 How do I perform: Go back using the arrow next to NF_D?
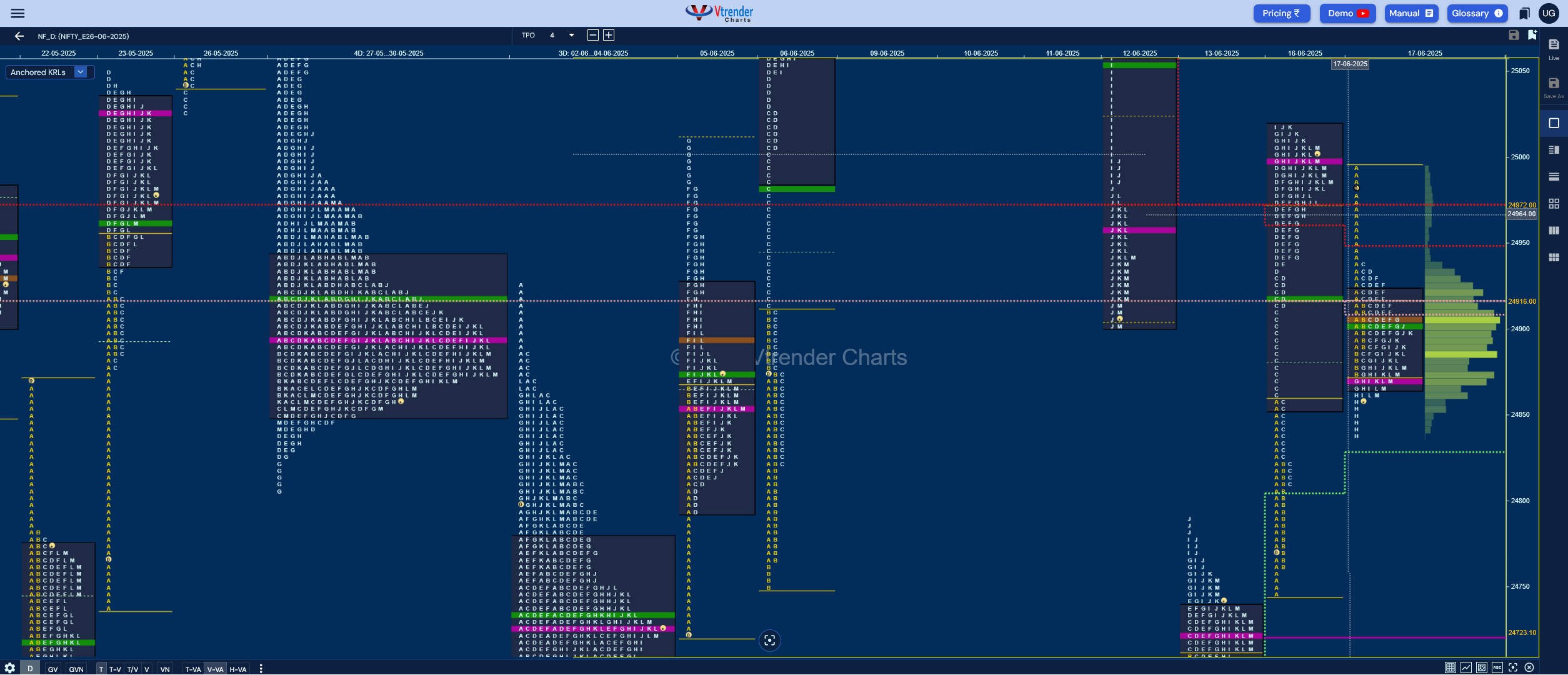(19, 36)
